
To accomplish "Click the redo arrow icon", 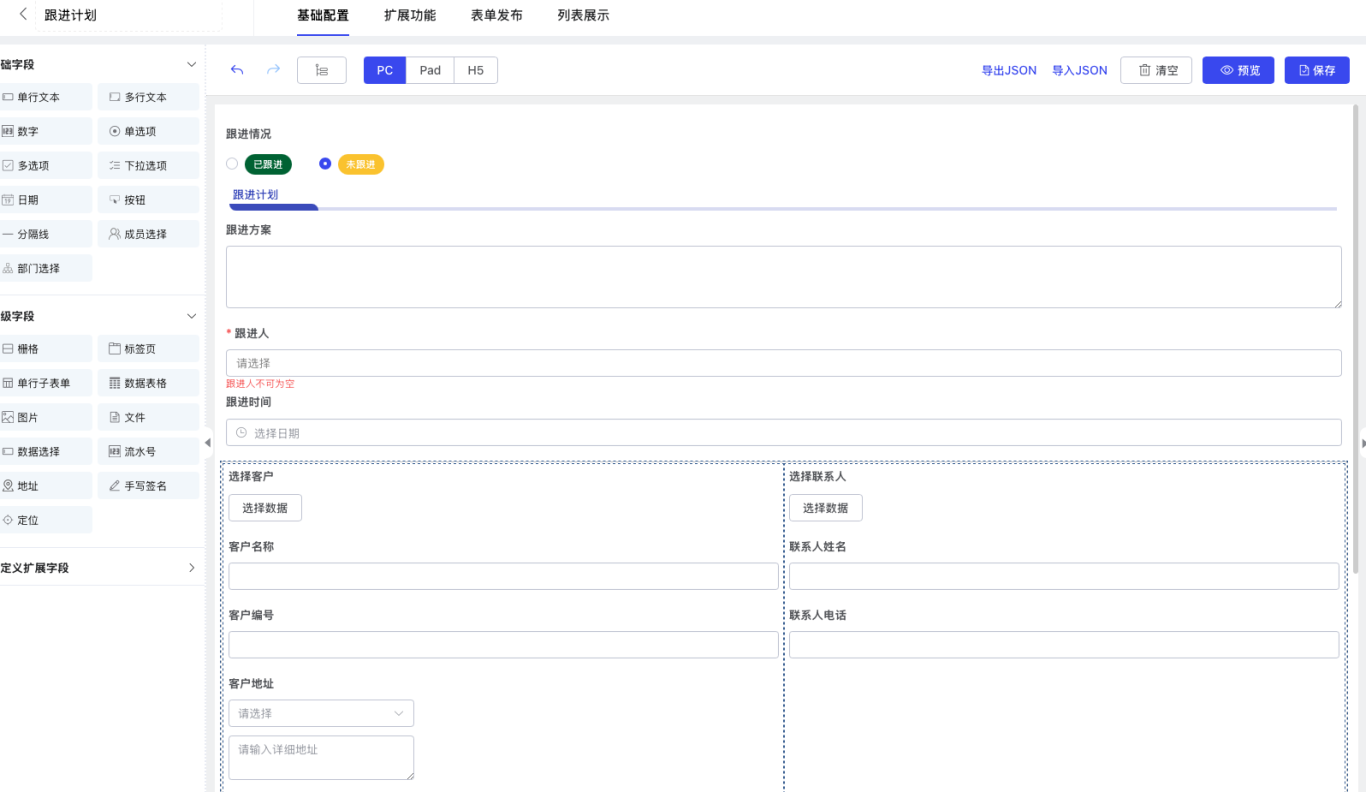I will tap(273, 70).
